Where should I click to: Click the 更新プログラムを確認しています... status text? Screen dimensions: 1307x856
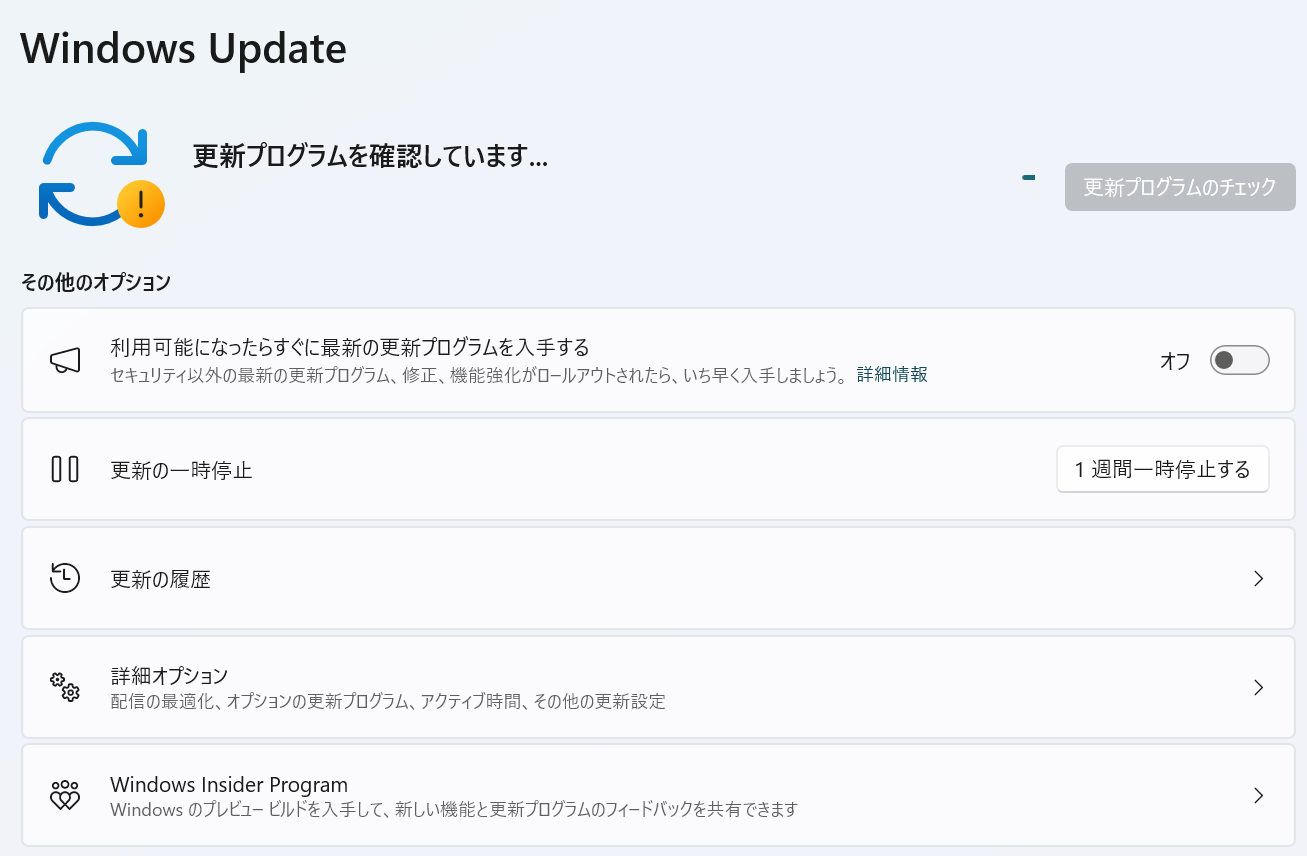point(370,156)
